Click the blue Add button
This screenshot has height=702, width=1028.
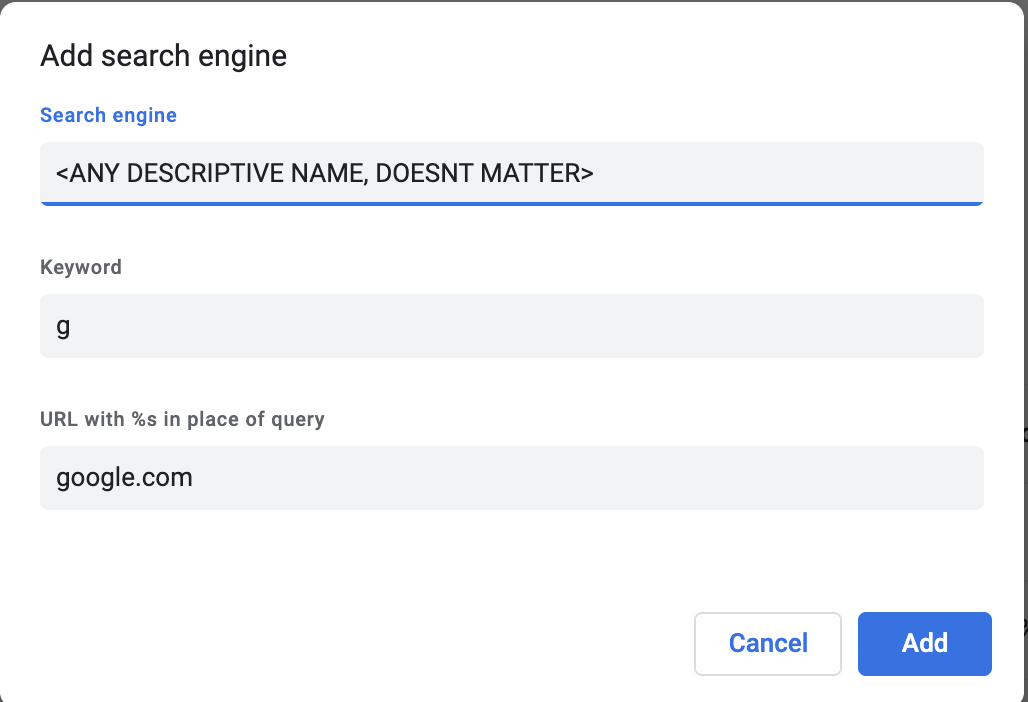coord(924,643)
